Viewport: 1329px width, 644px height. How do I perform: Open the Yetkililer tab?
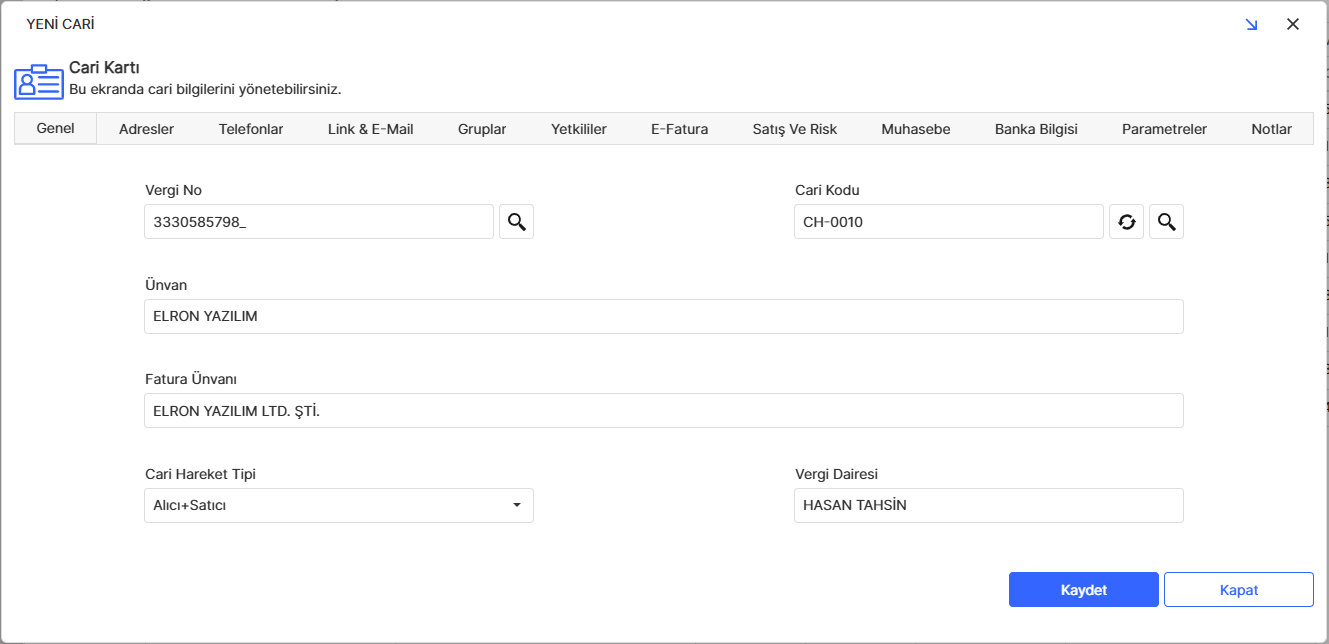[579, 129]
